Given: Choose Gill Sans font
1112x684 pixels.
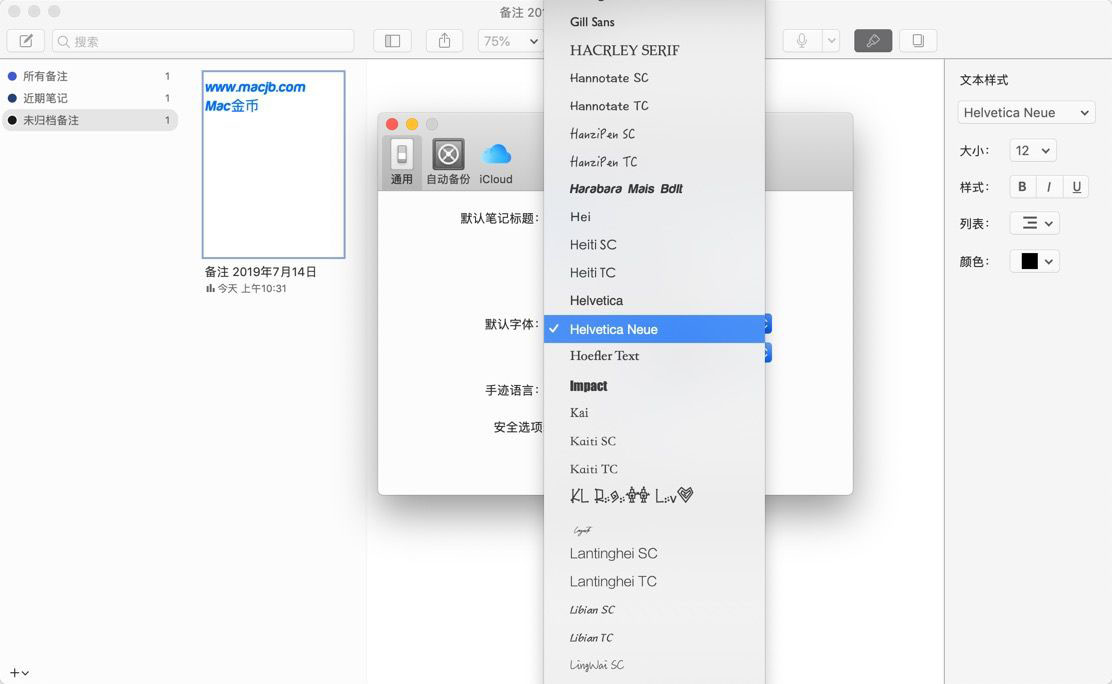Looking at the screenshot, I should coord(654,22).
